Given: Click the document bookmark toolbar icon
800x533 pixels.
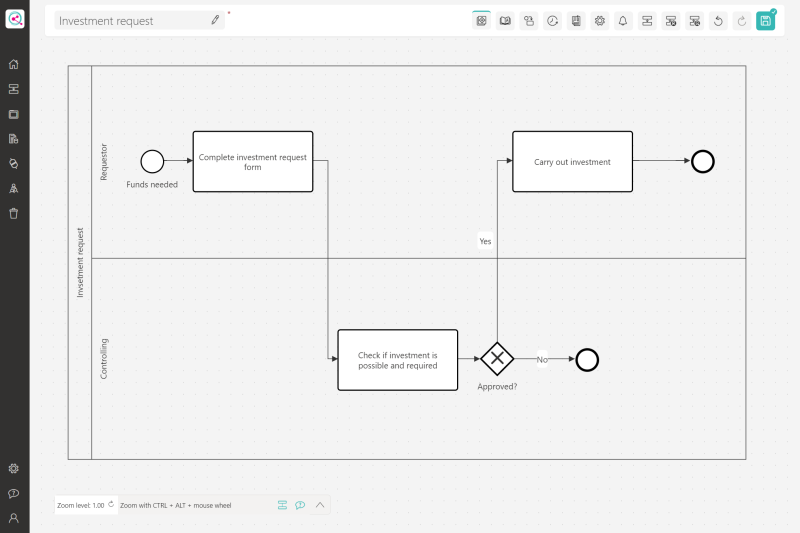Looking at the screenshot, I should [576, 21].
